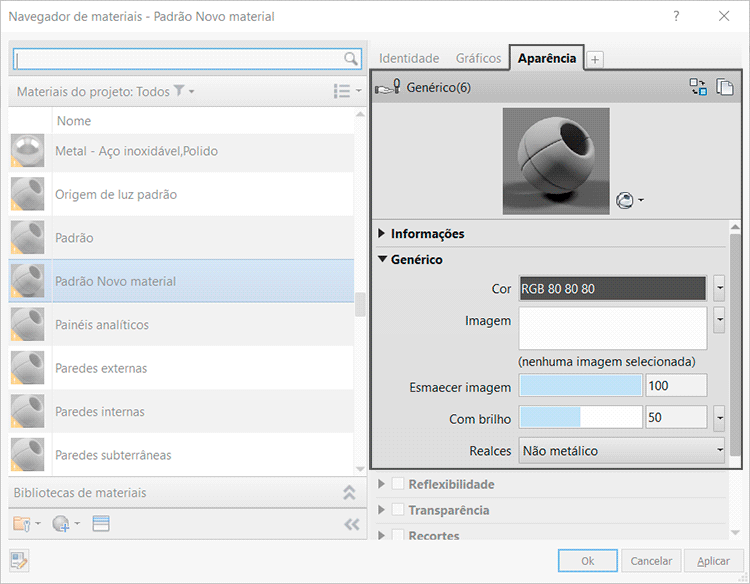This screenshot has height=584, width=750.
Task: Expand the Bibliotecas de materiais panel
Action: pos(349,492)
